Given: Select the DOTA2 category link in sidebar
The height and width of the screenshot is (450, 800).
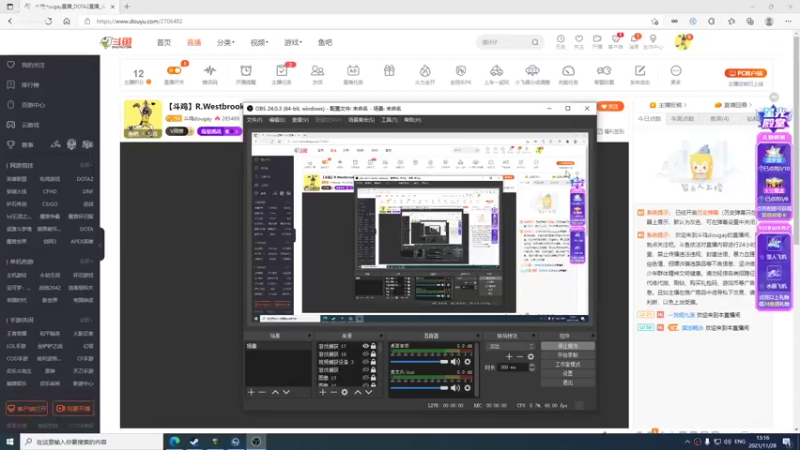Looking at the screenshot, I should [85, 179].
